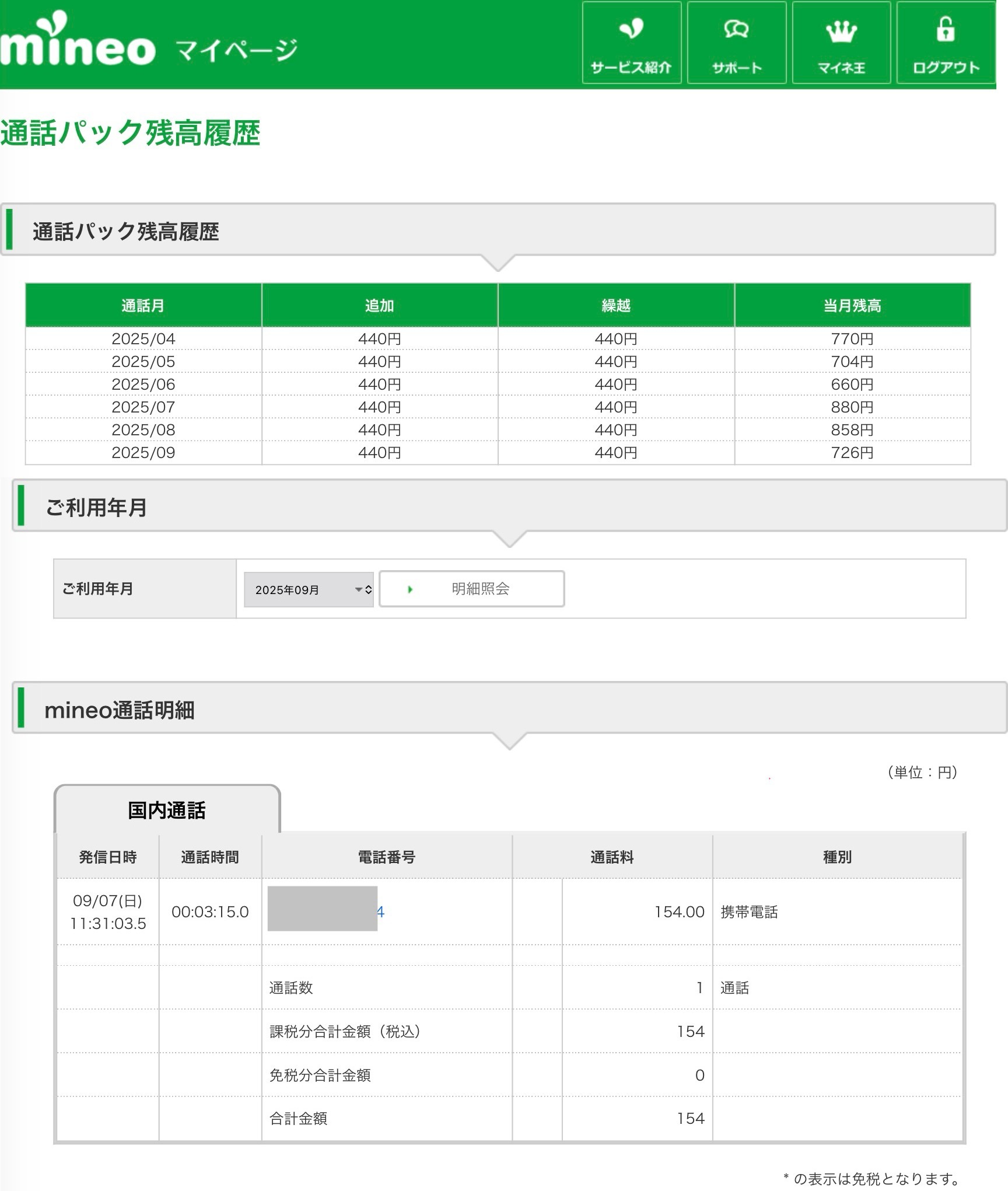Viewport: 1008px width, 1191px height.
Task: Click the ご利用年月 section header bar
Action: pyautogui.click(x=509, y=507)
